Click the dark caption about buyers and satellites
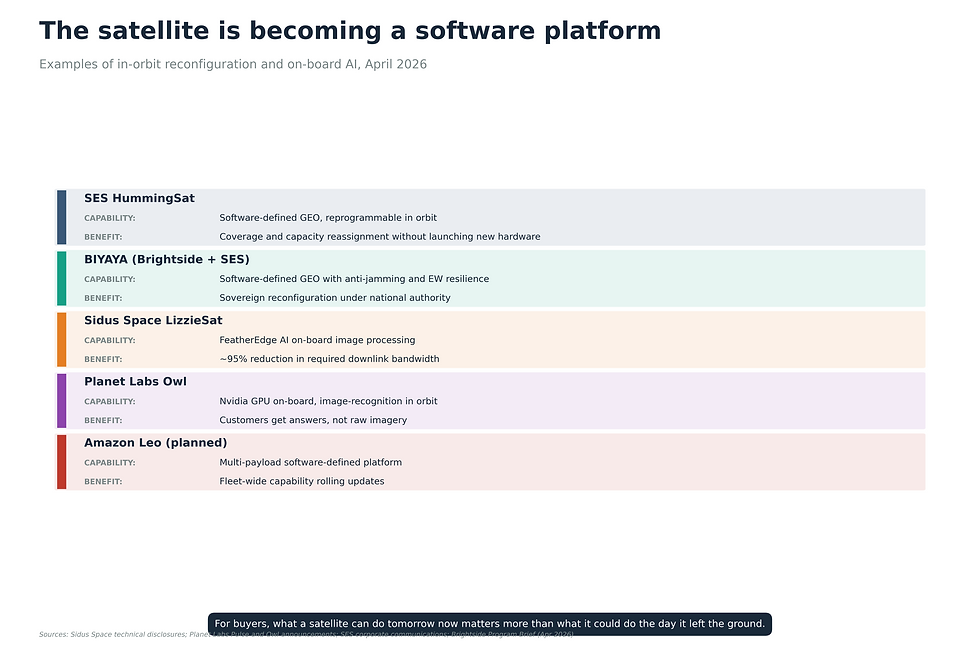This screenshot has width=980, height=653. 490,624
